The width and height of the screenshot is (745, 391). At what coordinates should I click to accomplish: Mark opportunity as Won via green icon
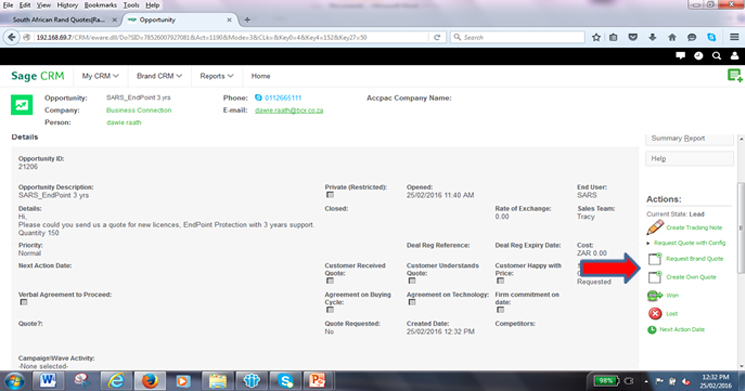point(655,296)
